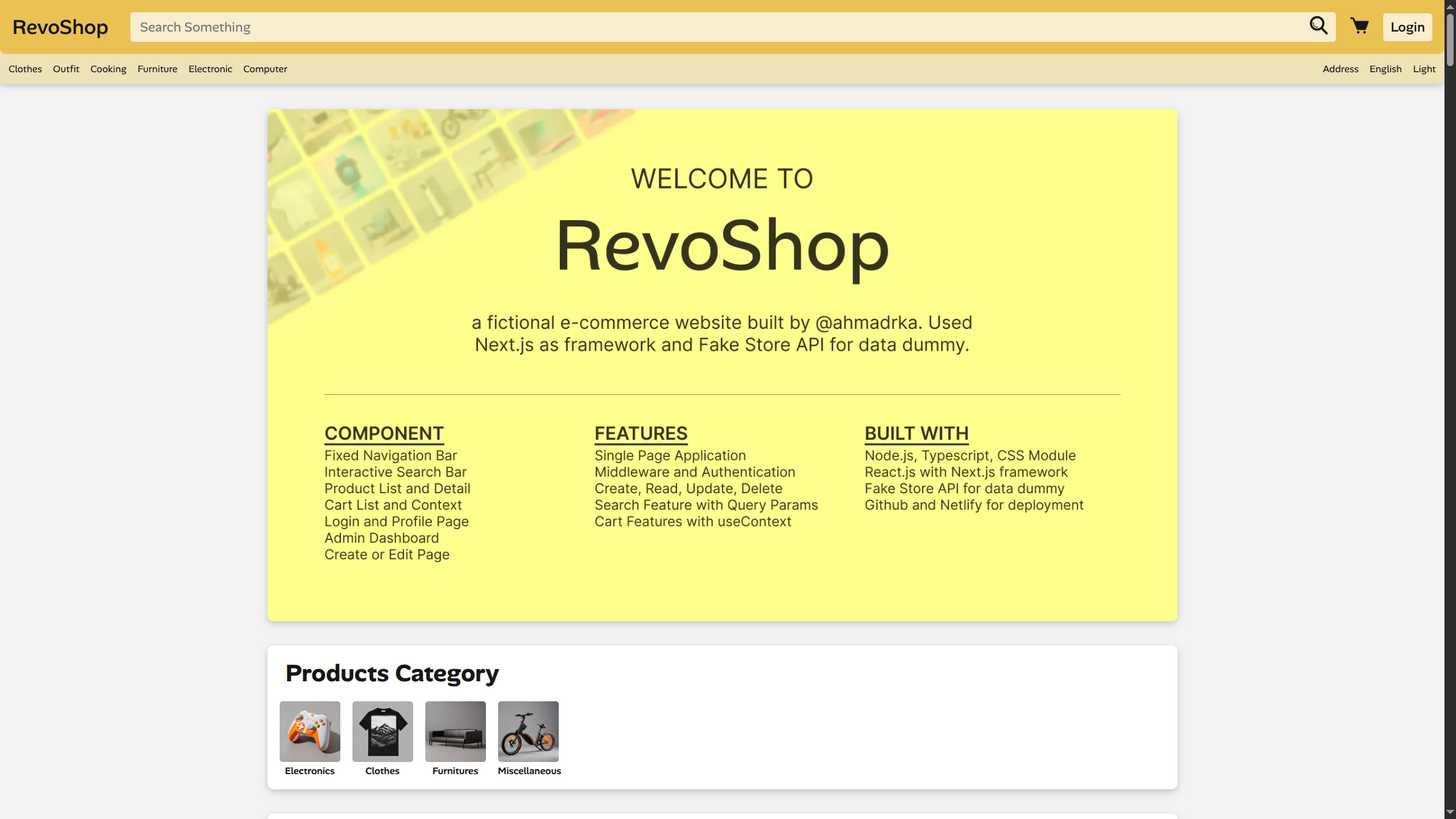1456x819 pixels.
Task: Click the BUILT WITH heading
Action: tap(917, 433)
